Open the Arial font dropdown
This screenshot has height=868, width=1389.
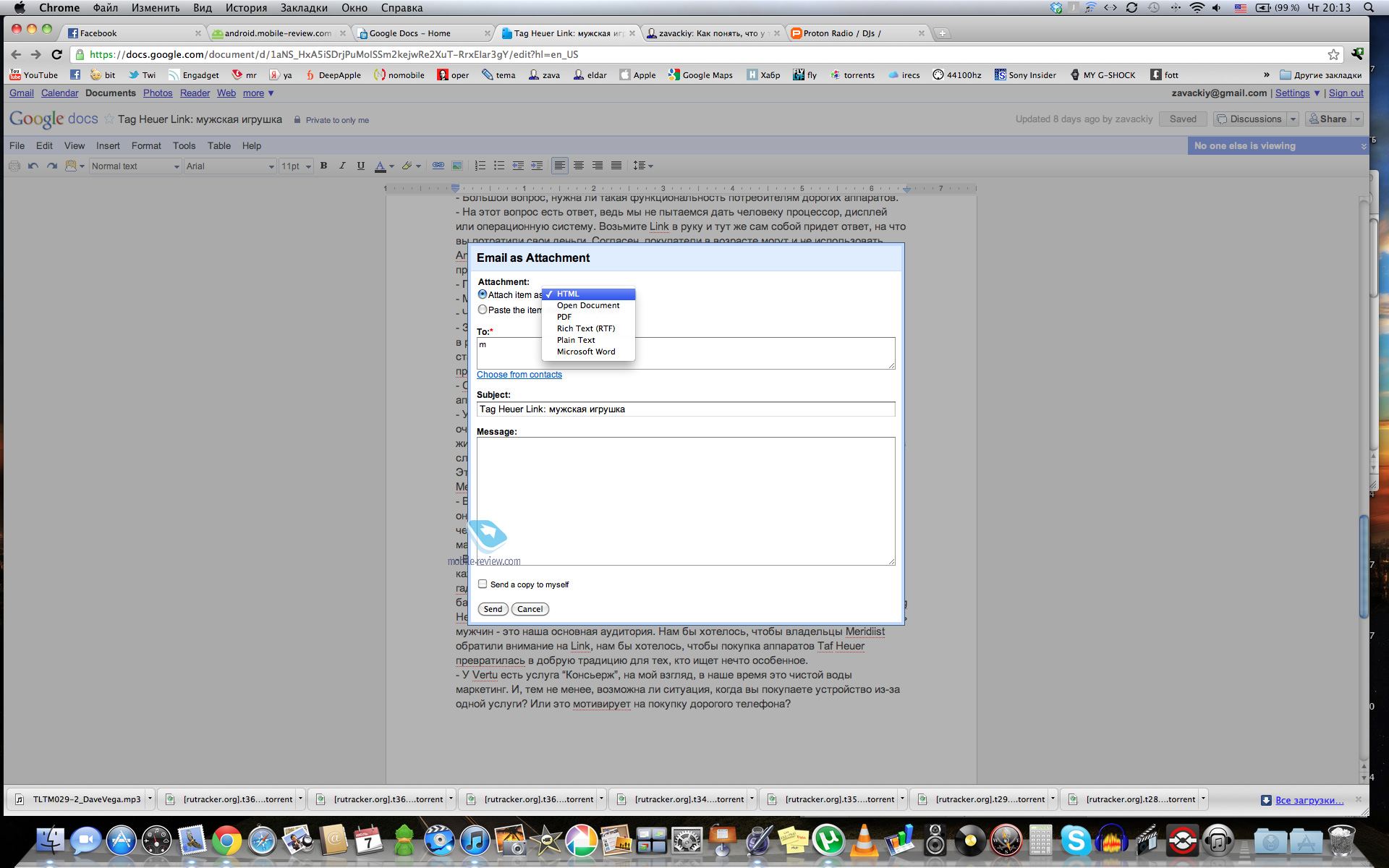229,166
